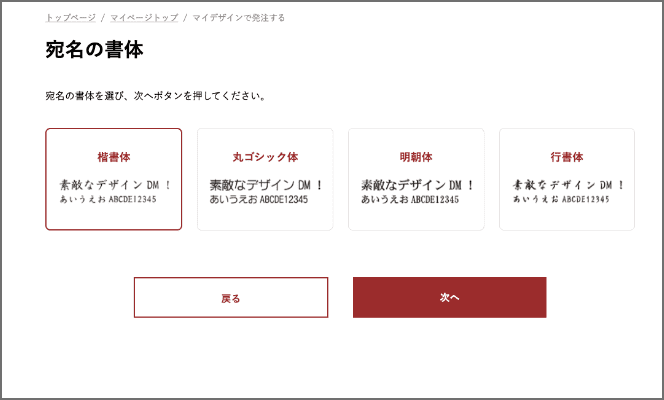Click the マイデザインで発注する breadcrumb text

pyautogui.click(x=238, y=18)
